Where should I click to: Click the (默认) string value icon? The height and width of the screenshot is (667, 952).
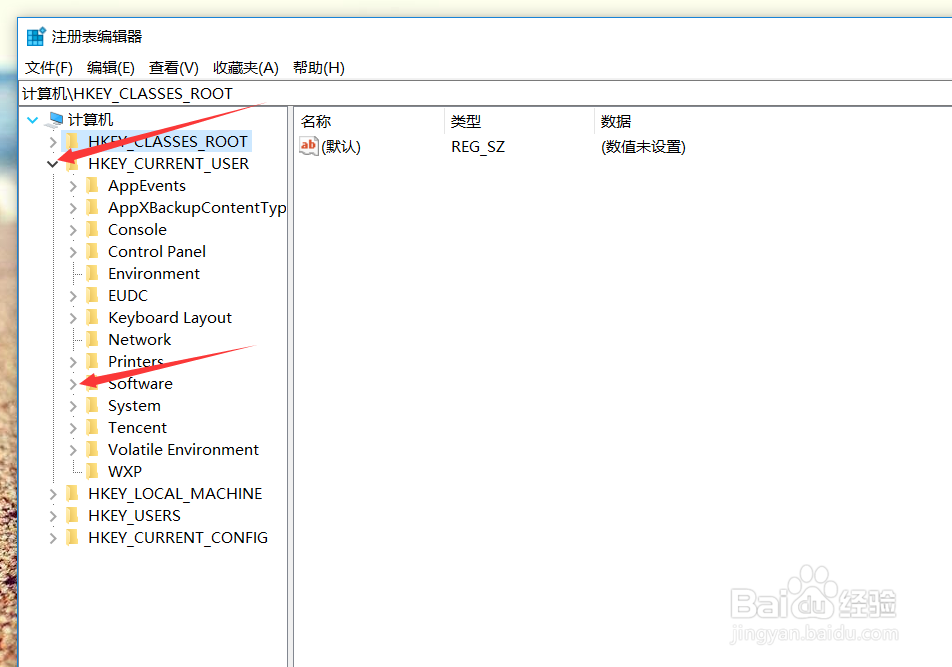[x=306, y=146]
